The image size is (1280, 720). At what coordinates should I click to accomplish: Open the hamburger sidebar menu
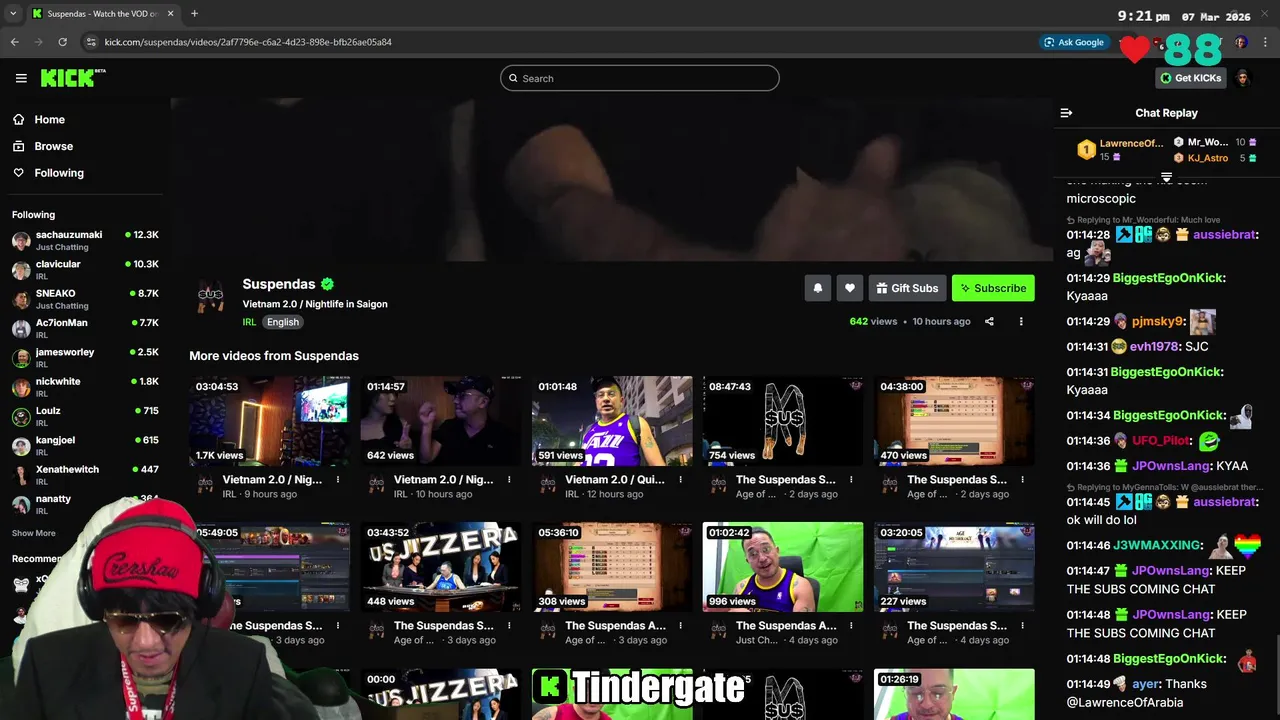(x=21, y=78)
